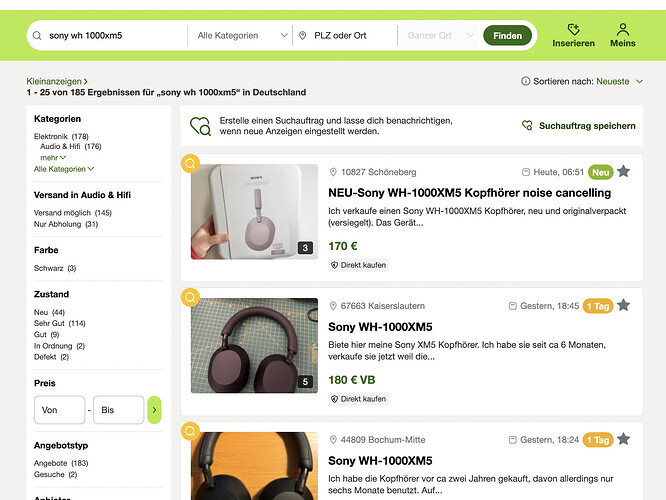Open the pink Sony headphones listing thumbnail
The height and width of the screenshot is (500, 666).
point(254,211)
